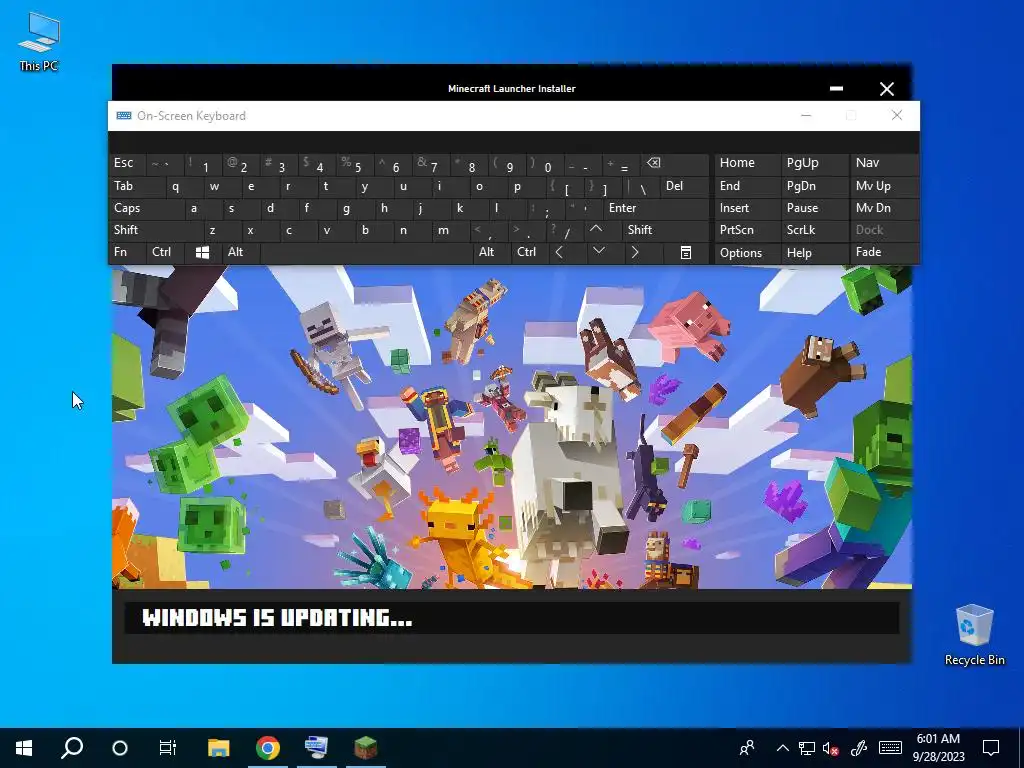Click Mv Dn key

coord(884,208)
